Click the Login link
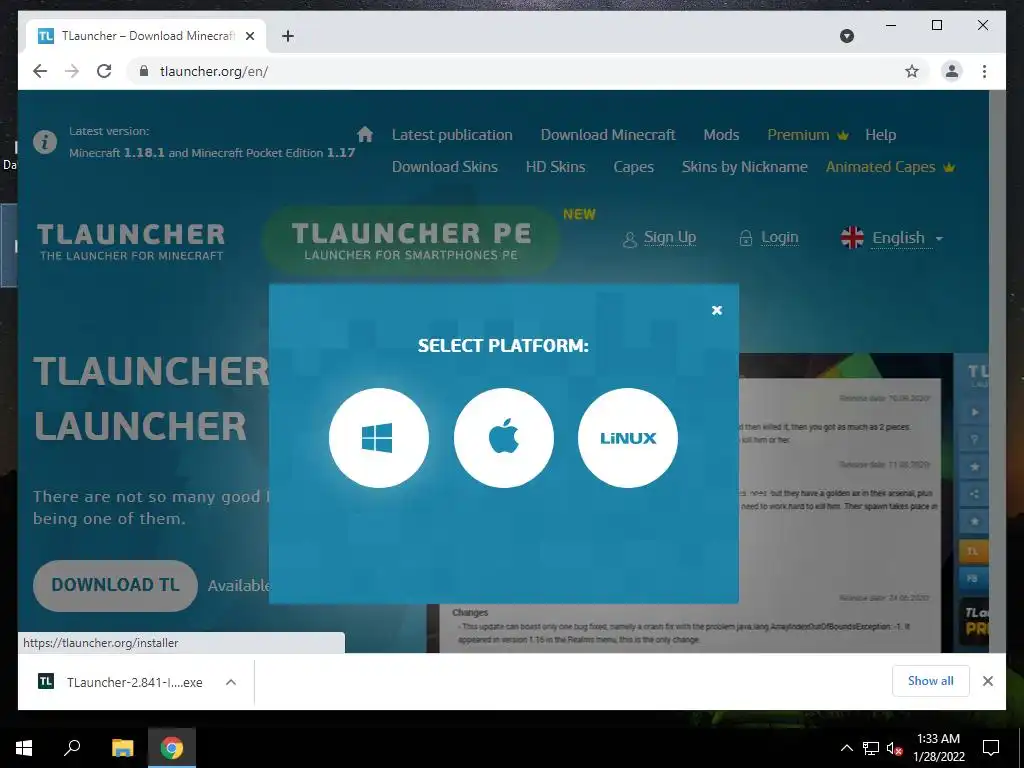Screen dimensions: 1024x768 tap(769, 238)
